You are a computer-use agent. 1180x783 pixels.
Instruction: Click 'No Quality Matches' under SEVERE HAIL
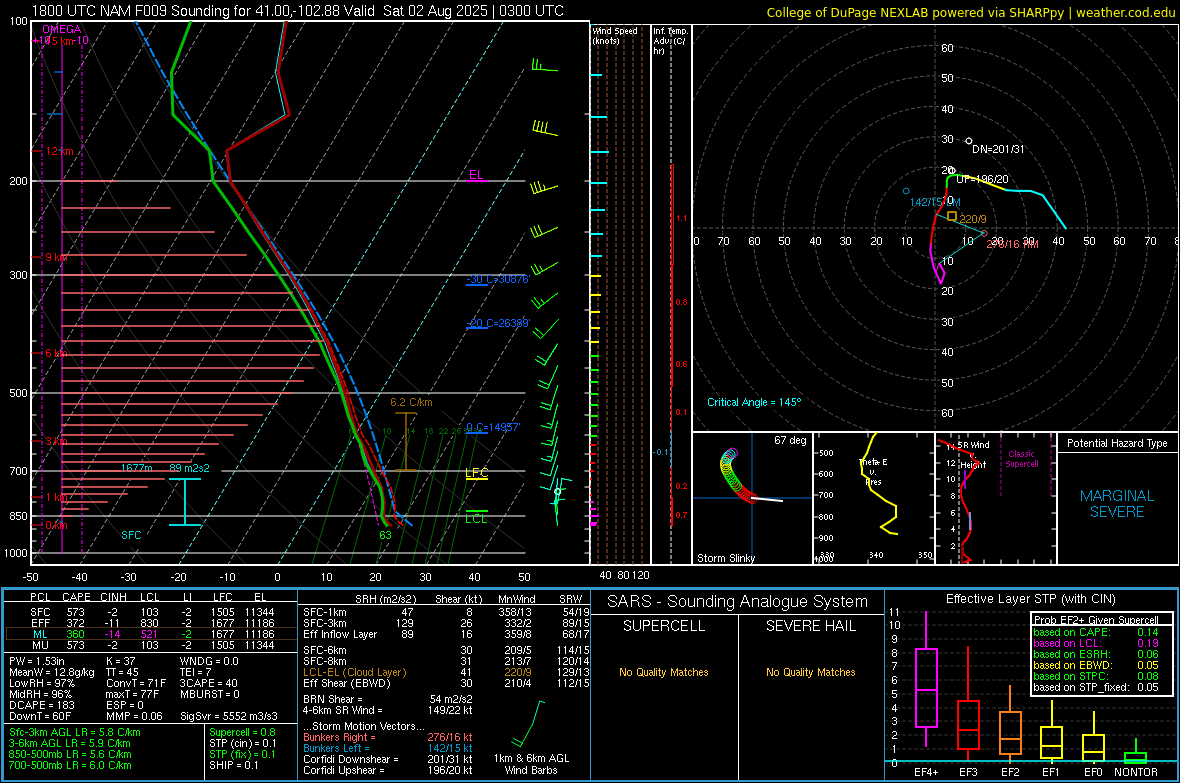[810, 672]
